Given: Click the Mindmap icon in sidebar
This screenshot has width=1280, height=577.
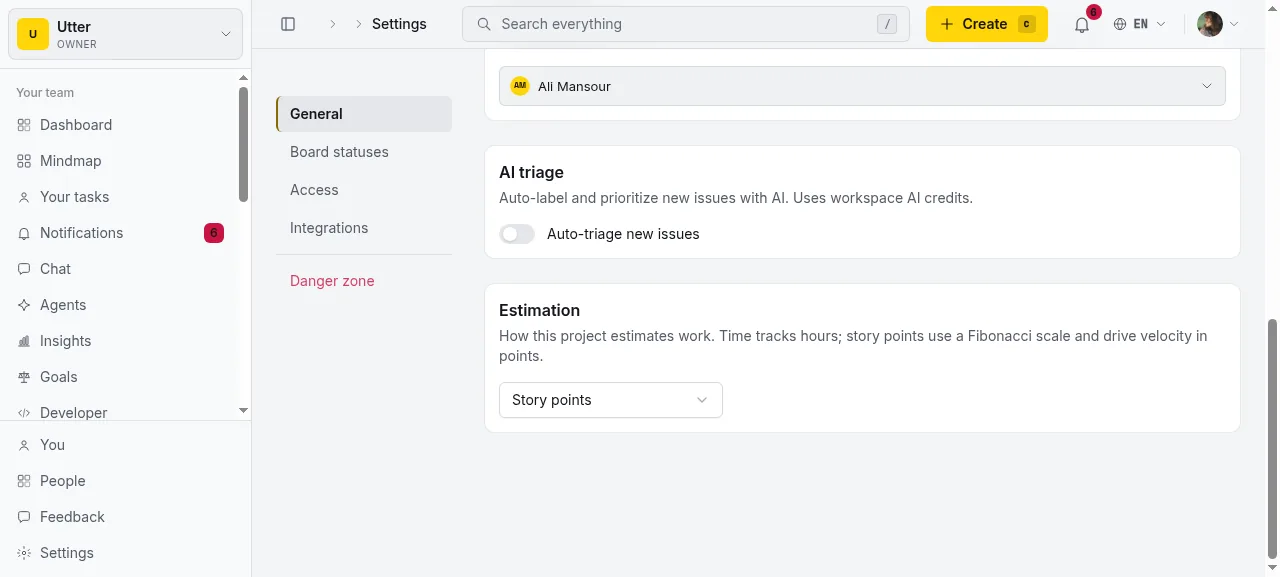Looking at the screenshot, I should point(24,161).
